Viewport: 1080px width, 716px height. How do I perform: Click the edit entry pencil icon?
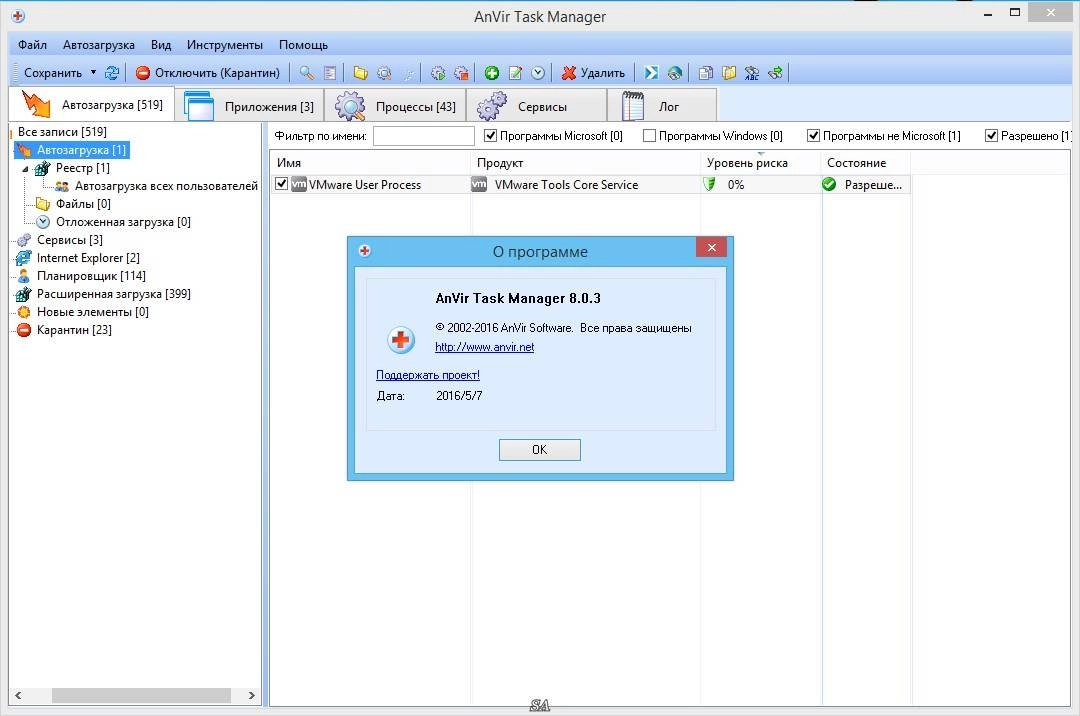tap(515, 72)
